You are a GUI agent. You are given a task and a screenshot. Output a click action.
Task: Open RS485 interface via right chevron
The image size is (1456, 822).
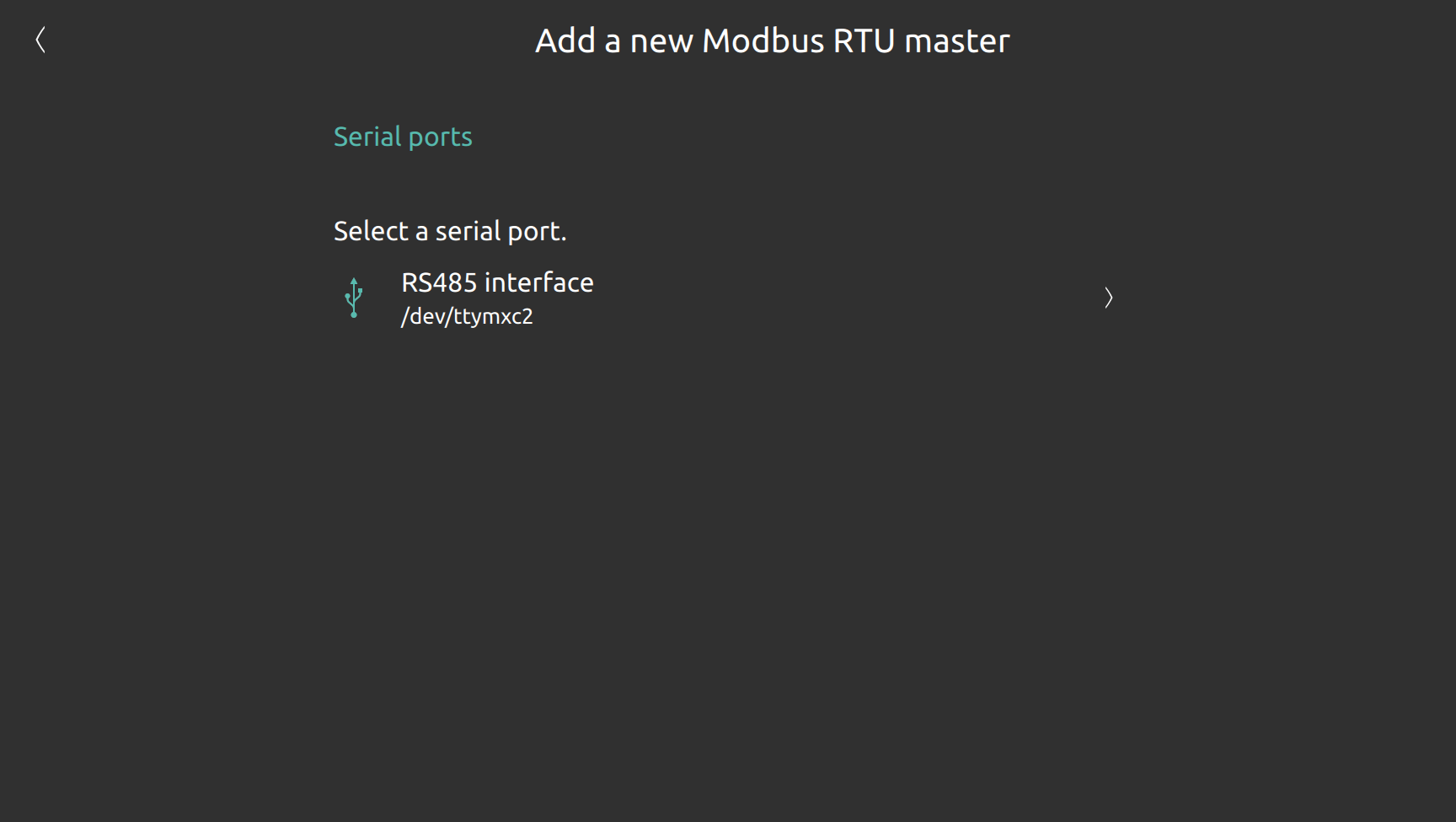tap(1109, 298)
